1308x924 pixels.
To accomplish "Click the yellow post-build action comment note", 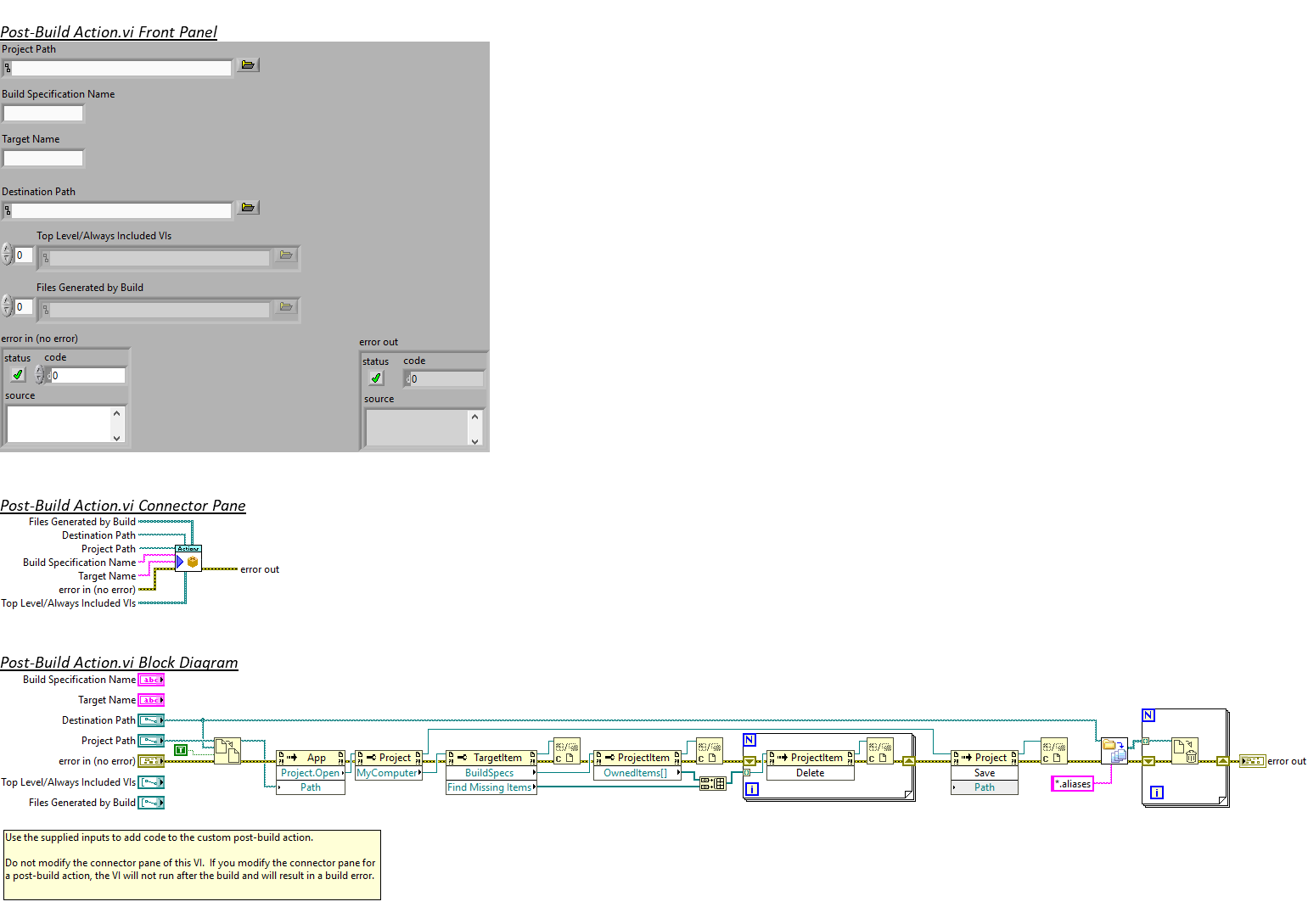I will 192,865.
